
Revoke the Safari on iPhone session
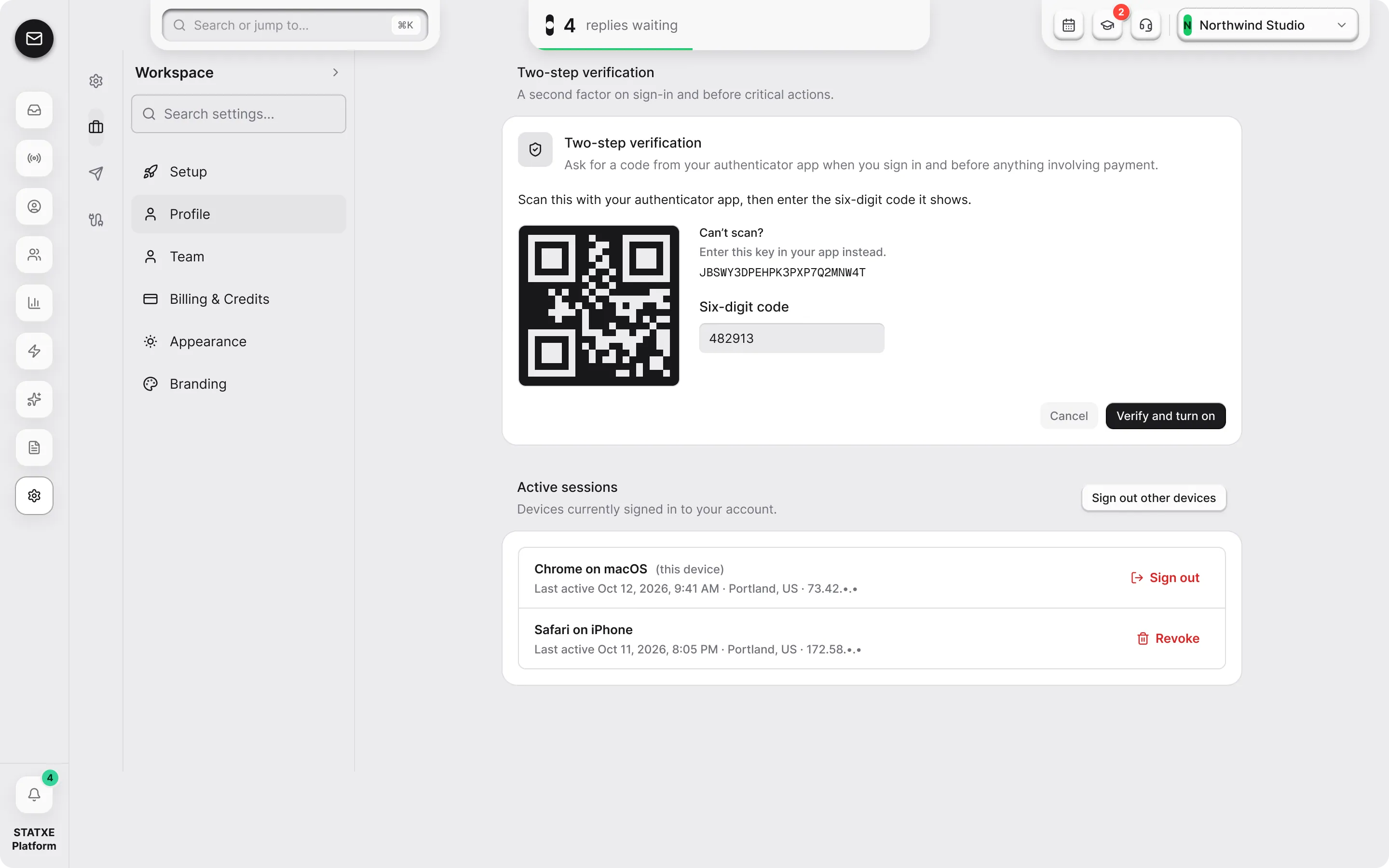pos(1168,638)
